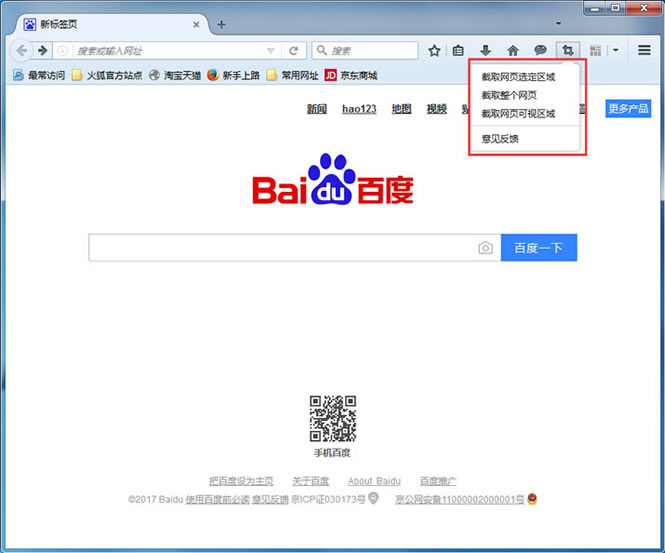Open a new tab with plus button
665x553 pixels.
pyautogui.click(x=221, y=25)
